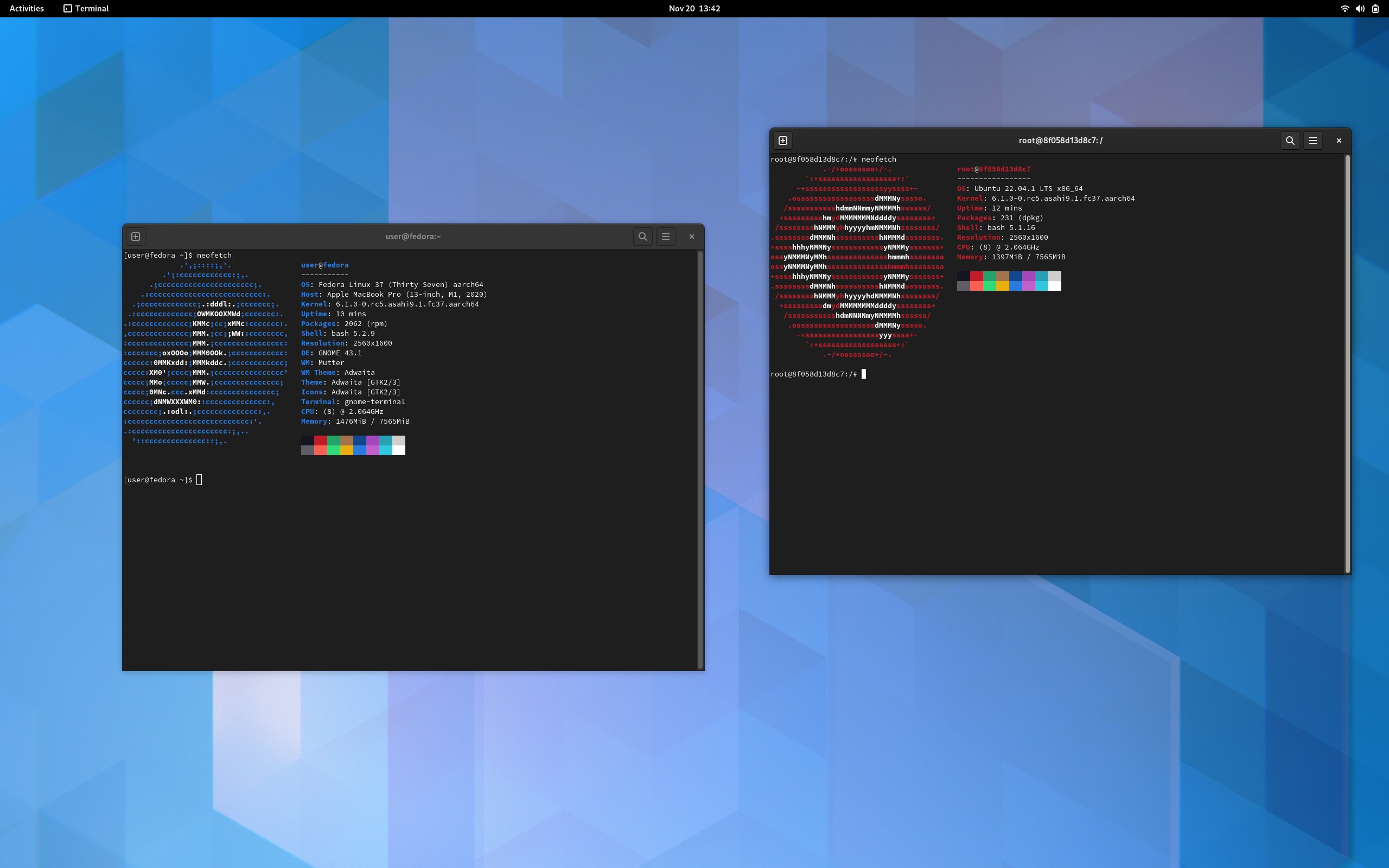The image size is (1389, 868).
Task: Click the fedora terminal scrollbar
Action: pyautogui.click(x=700, y=459)
